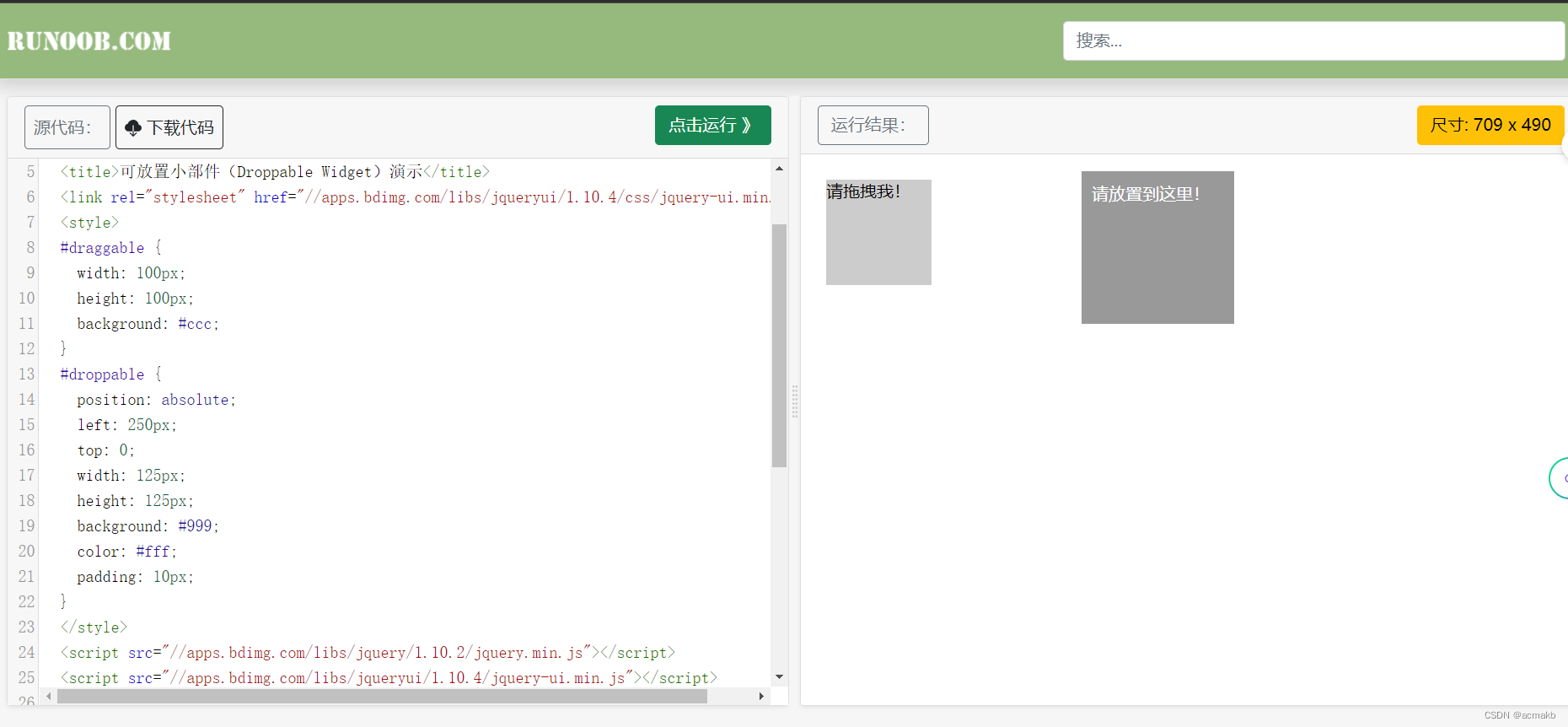Click the #draggable { selector line
The width and height of the screenshot is (1568, 727).
pyautogui.click(x=110, y=247)
